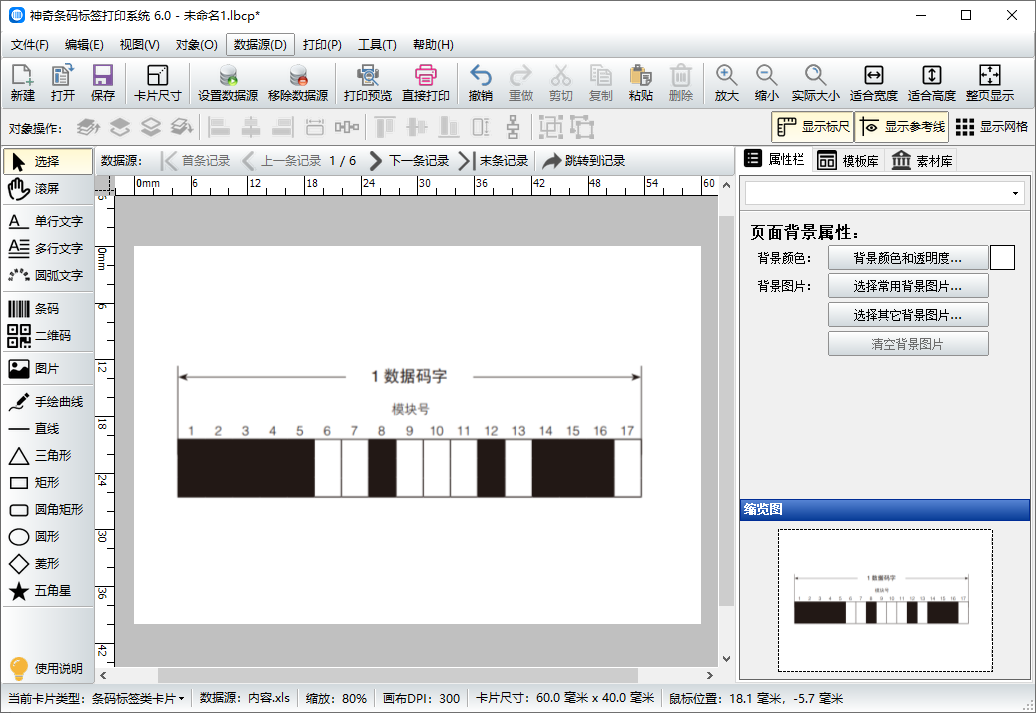This screenshot has height=713, width=1036.
Task: Open the 打印(P) menu
Action: click(x=322, y=45)
